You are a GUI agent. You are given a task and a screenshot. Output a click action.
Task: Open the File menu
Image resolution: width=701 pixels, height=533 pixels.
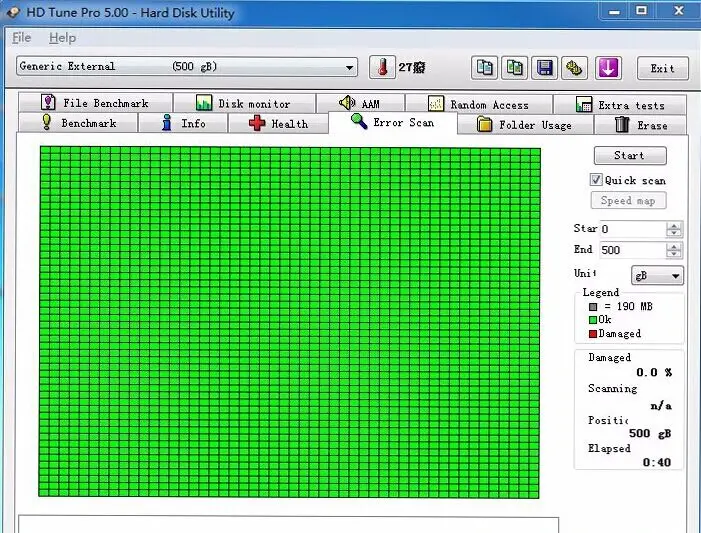click(21, 38)
